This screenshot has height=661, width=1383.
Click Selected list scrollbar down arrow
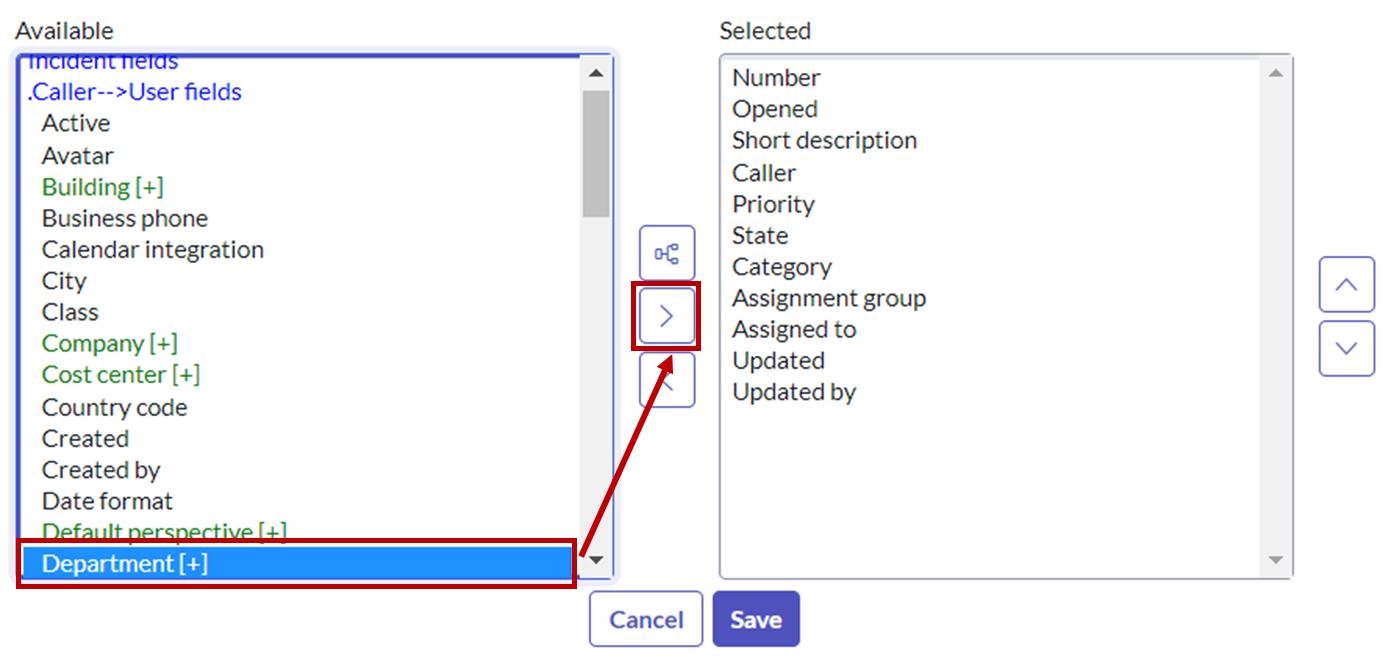pyautogui.click(x=1277, y=560)
